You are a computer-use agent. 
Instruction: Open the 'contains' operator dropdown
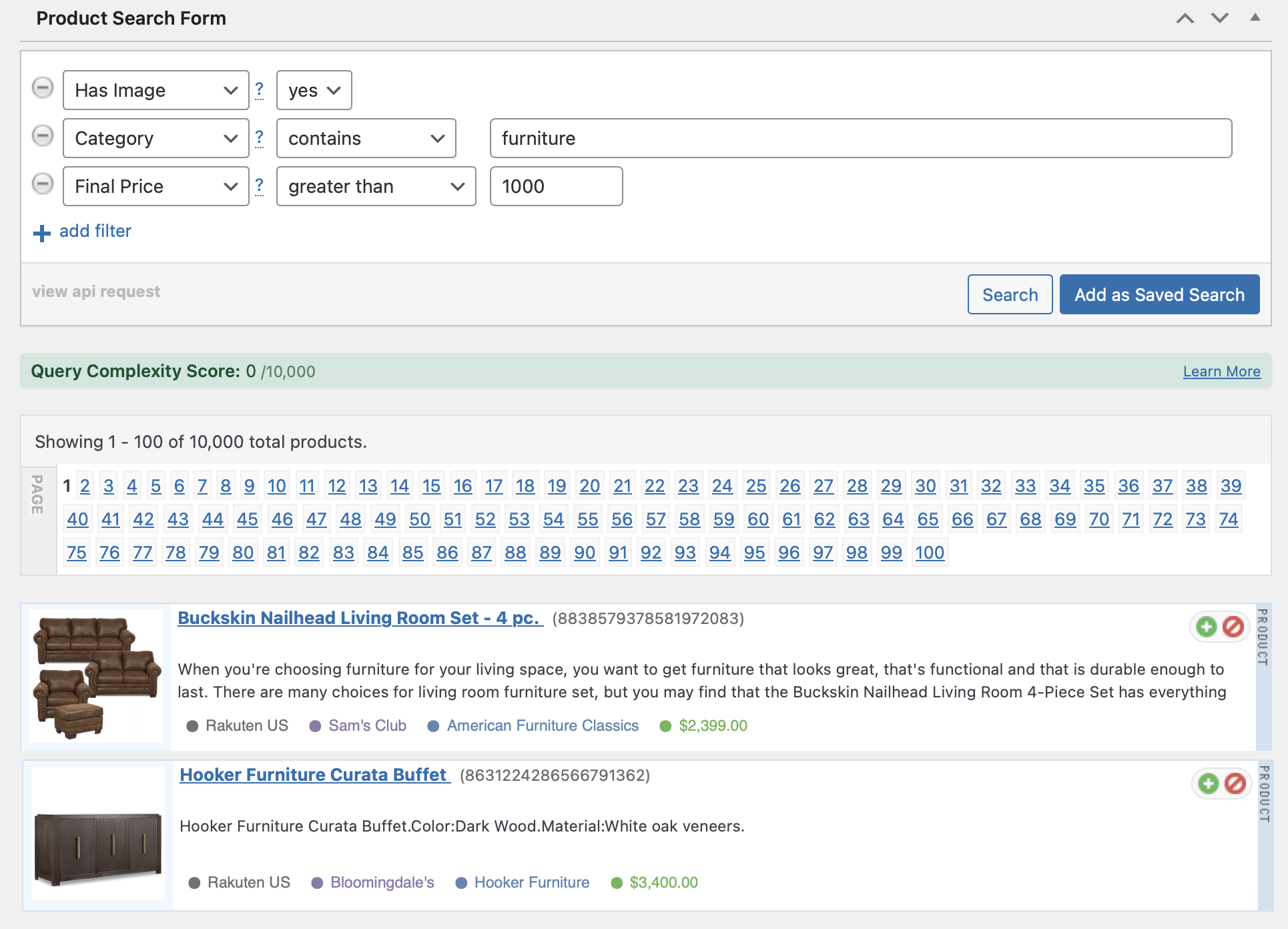point(366,138)
